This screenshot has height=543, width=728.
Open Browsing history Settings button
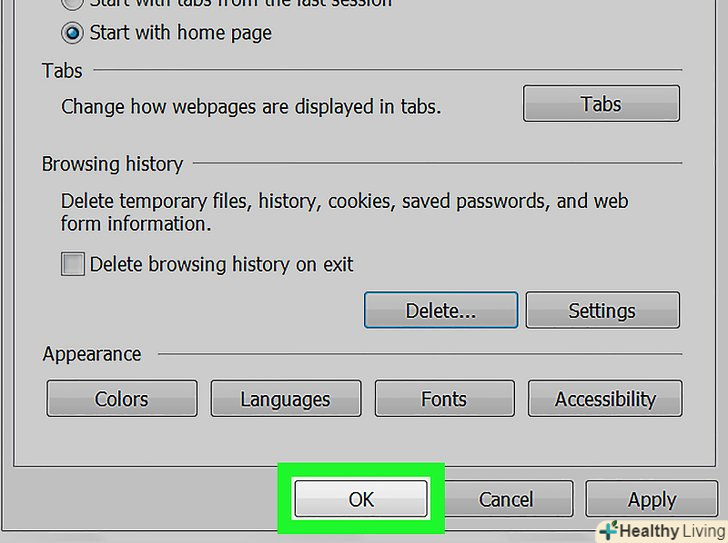point(602,311)
